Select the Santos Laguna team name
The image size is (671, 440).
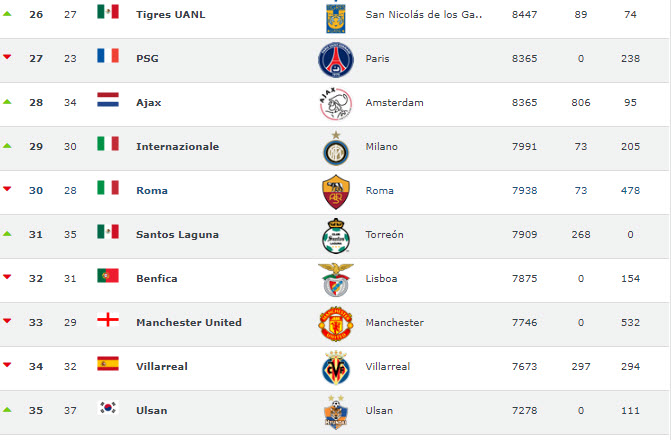pyautogui.click(x=177, y=235)
